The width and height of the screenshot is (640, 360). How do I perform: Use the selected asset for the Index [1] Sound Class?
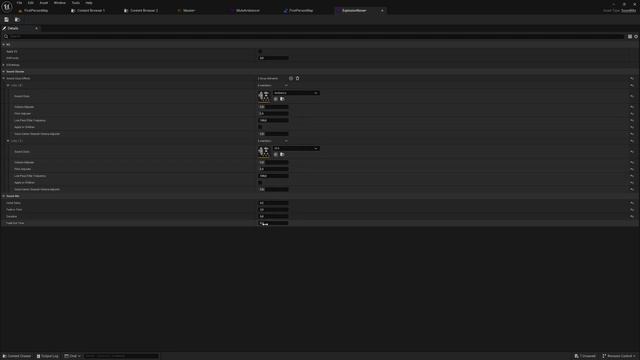(x=276, y=155)
